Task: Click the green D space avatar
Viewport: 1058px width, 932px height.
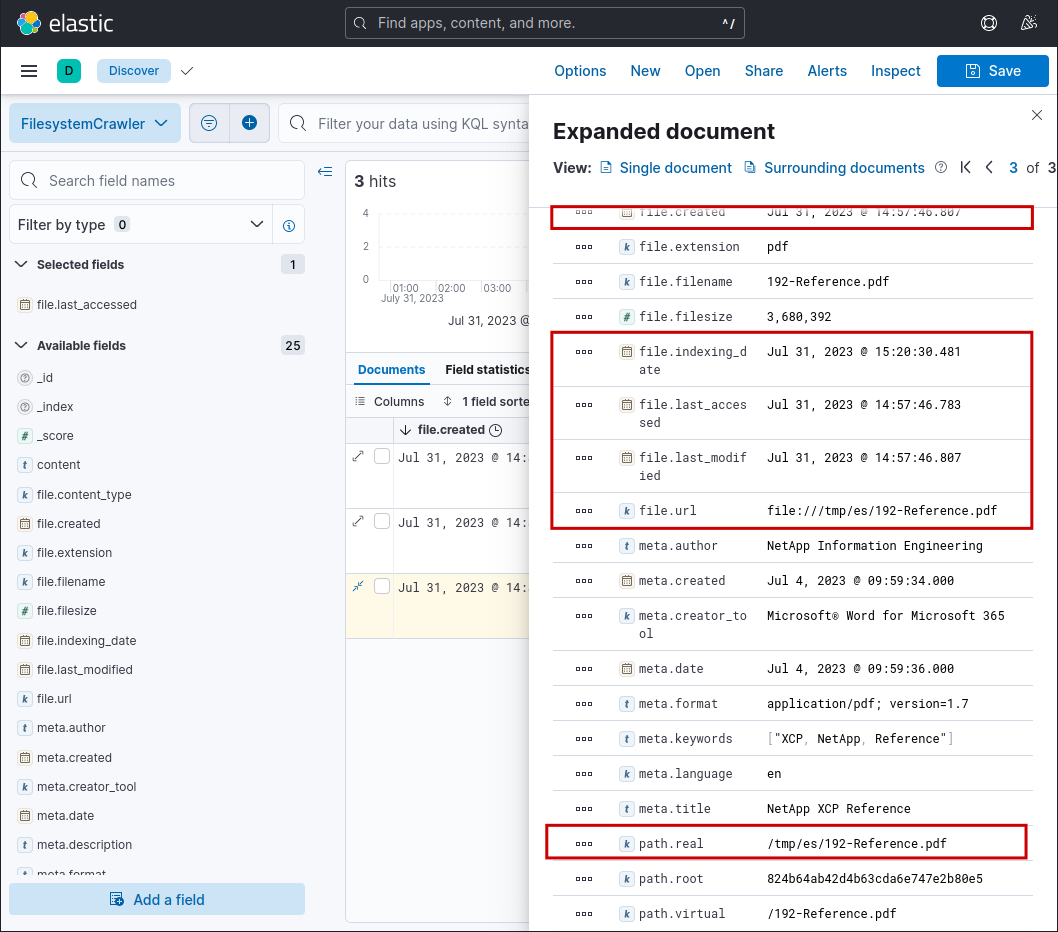Action: [69, 71]
